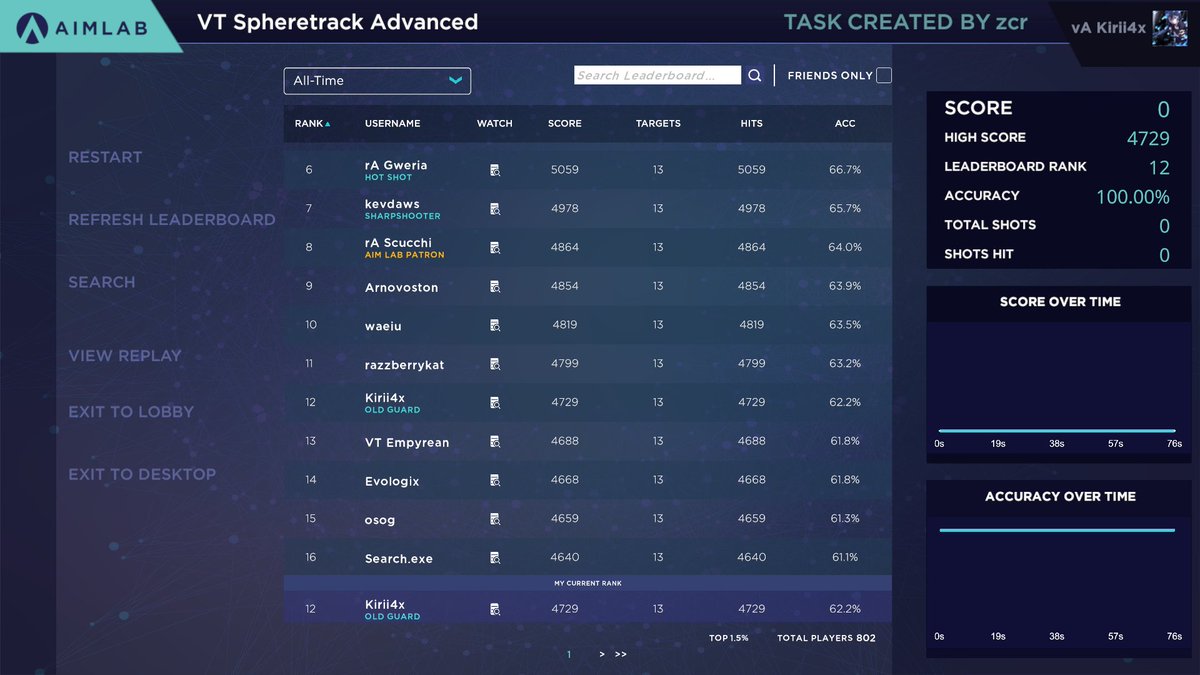The height and width of the screenshot is (675, 1200).
Task: Choose Refresh Leaderboard
Action: pyautogui.click(x=172, y=220)
